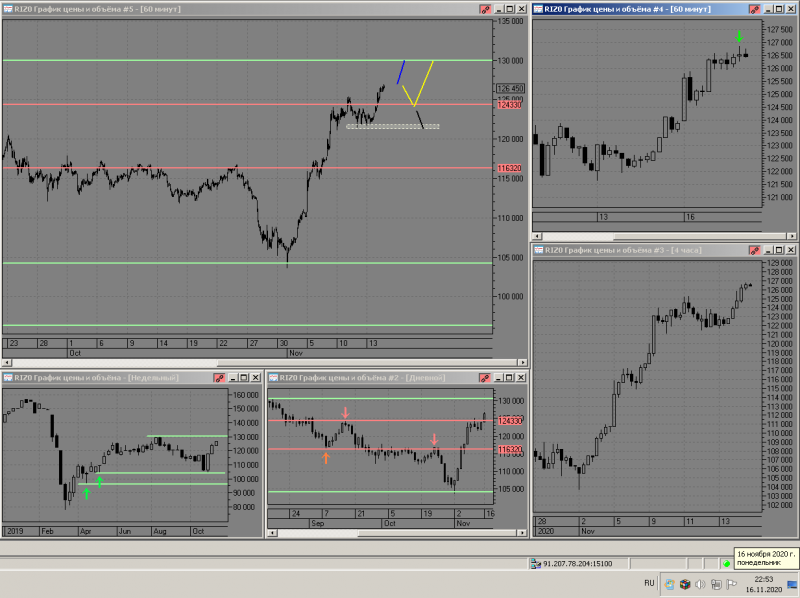Click horizontal scrollbar thumb of chart #5

coord(368,362)
